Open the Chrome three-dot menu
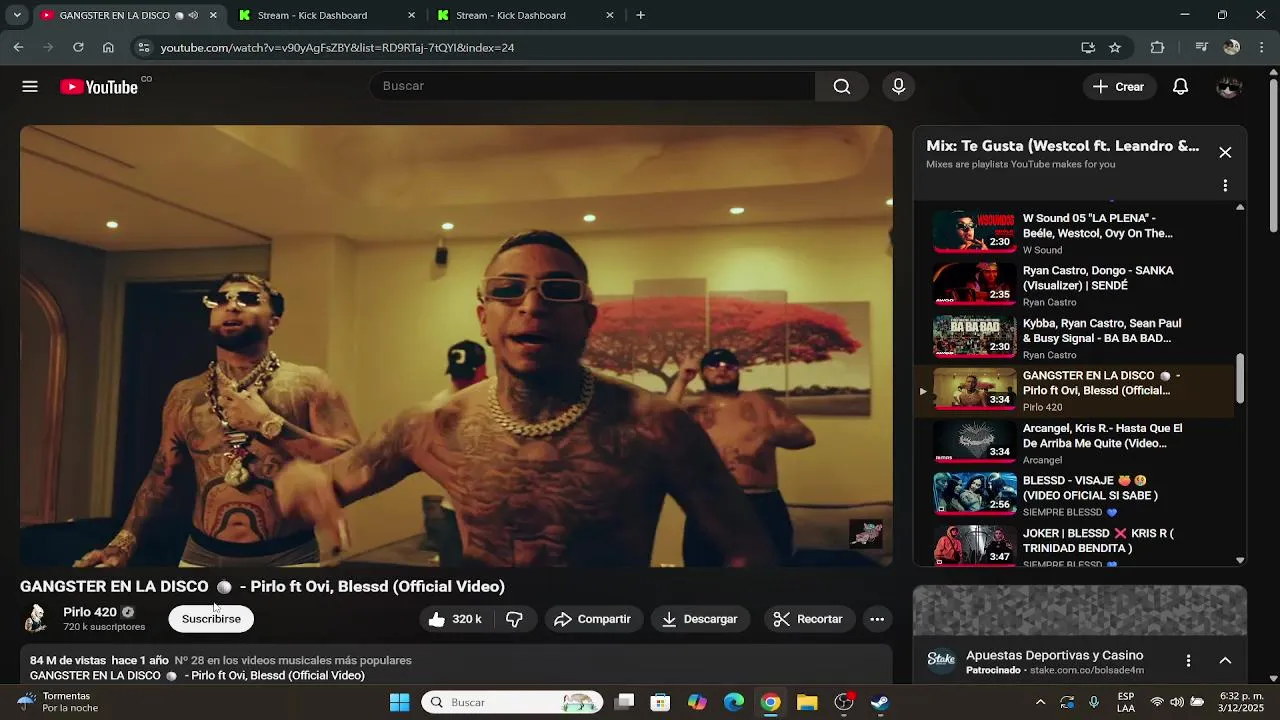This screenshot has height=720, width=1280. click(1260, 47)
